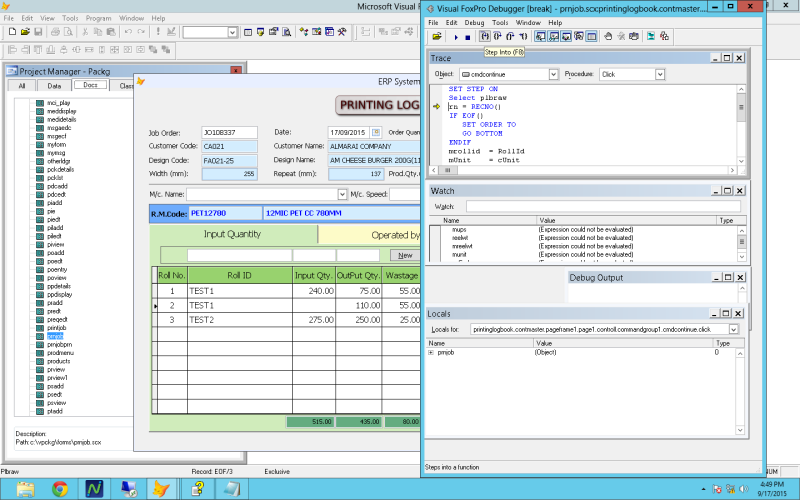Click Open icon in debugger toolbar
Viewport: 800px width, 500px height.
[437, 37]
